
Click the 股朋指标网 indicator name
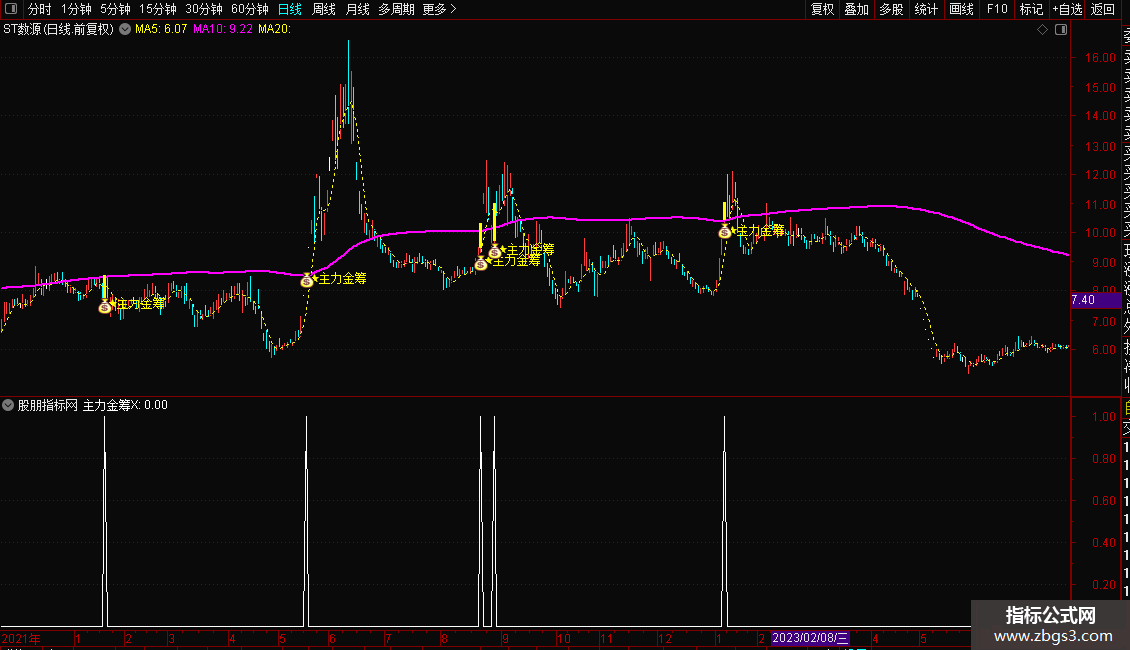pyautogui.click(x=48, y=405)
